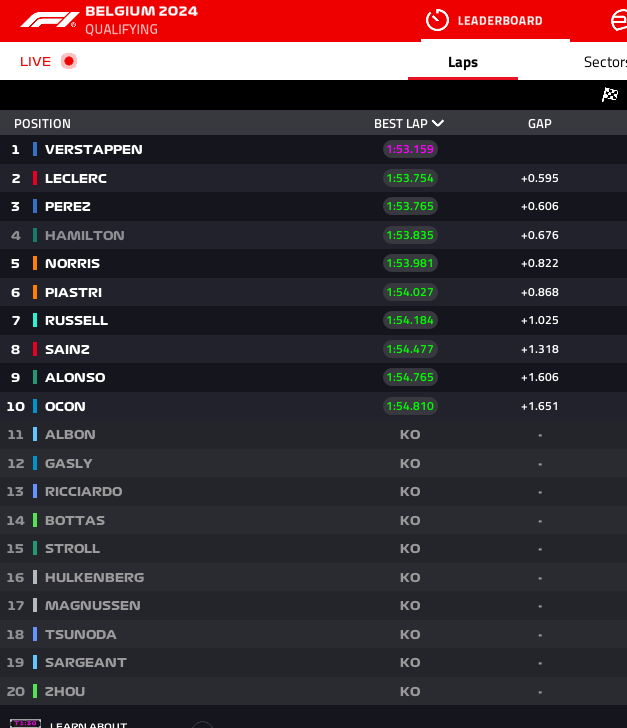This screenshot has height=728, width=627.
Task: Click the chequered flag icon
Action: click(610, 95)
